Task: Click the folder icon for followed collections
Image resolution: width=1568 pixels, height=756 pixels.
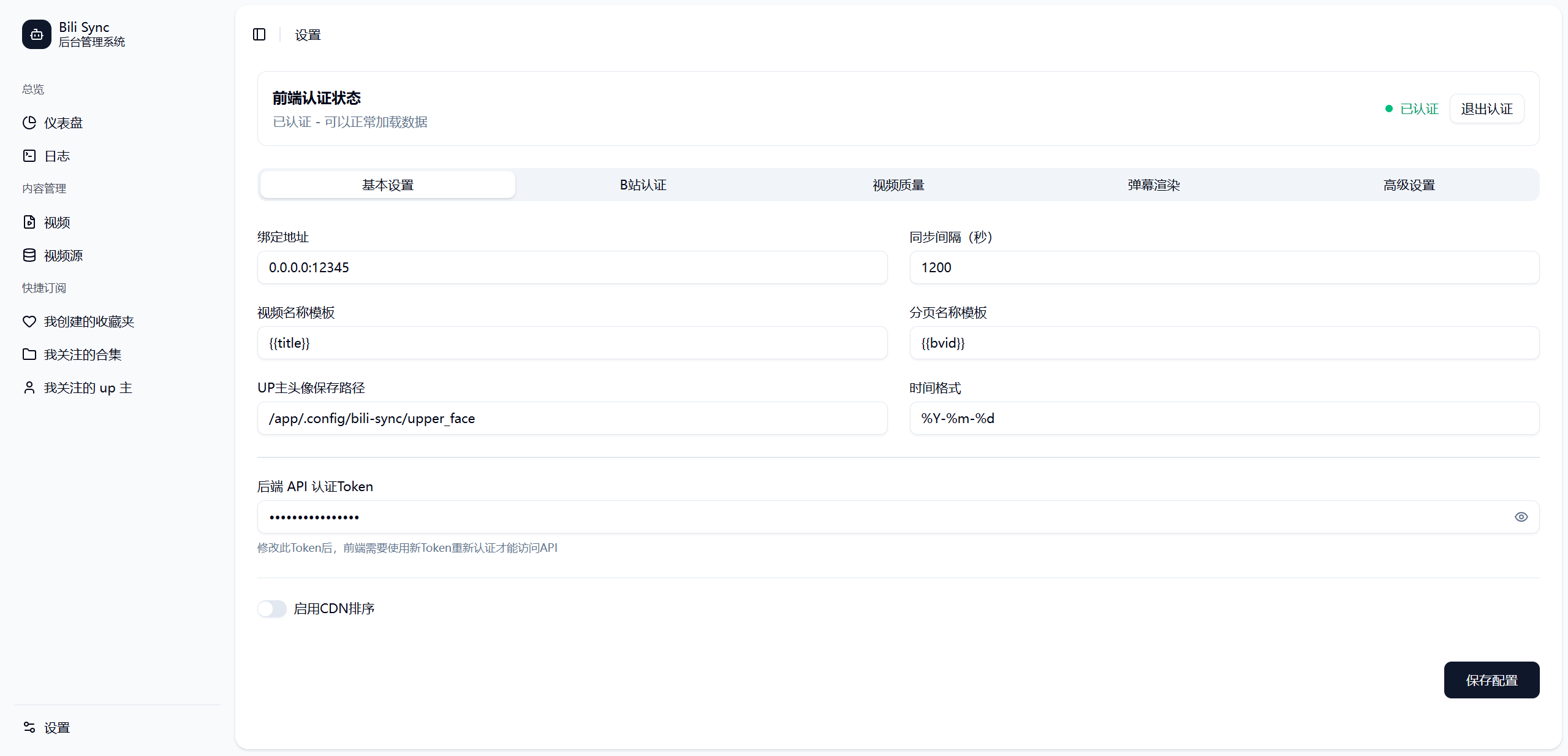Action: point(29,354)
